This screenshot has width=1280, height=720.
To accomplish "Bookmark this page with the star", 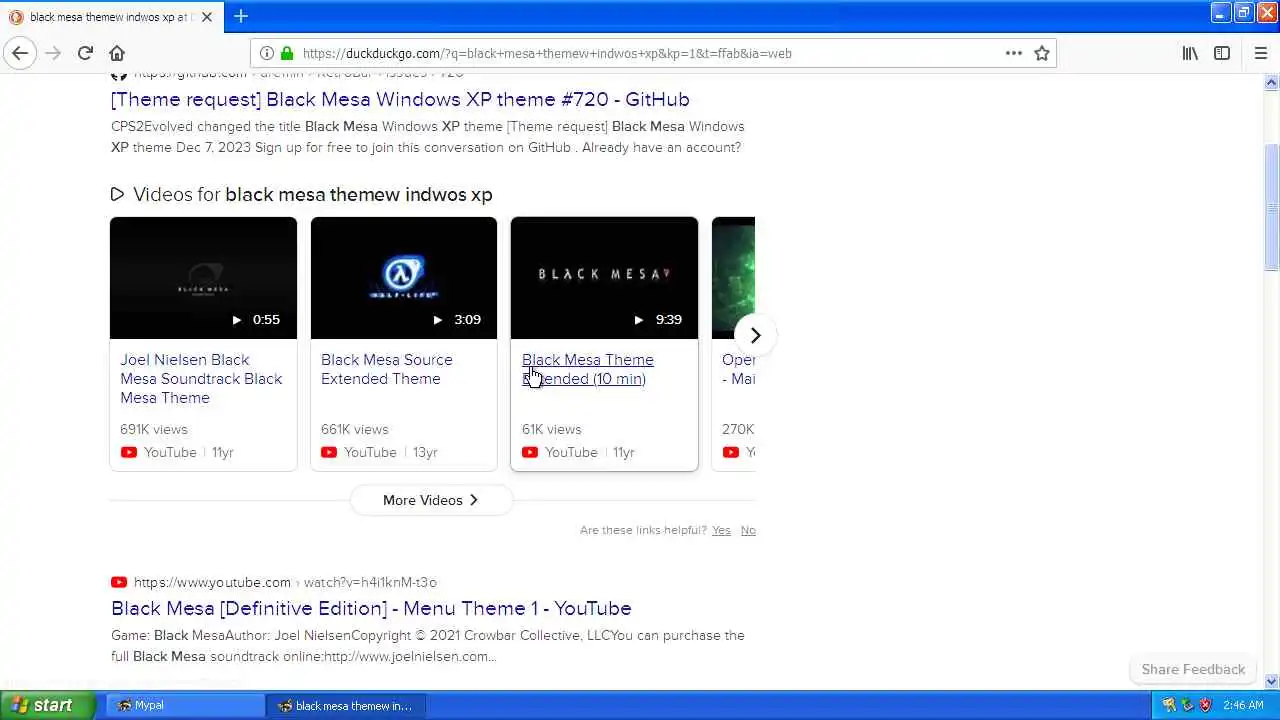I will coord(1042,53).
